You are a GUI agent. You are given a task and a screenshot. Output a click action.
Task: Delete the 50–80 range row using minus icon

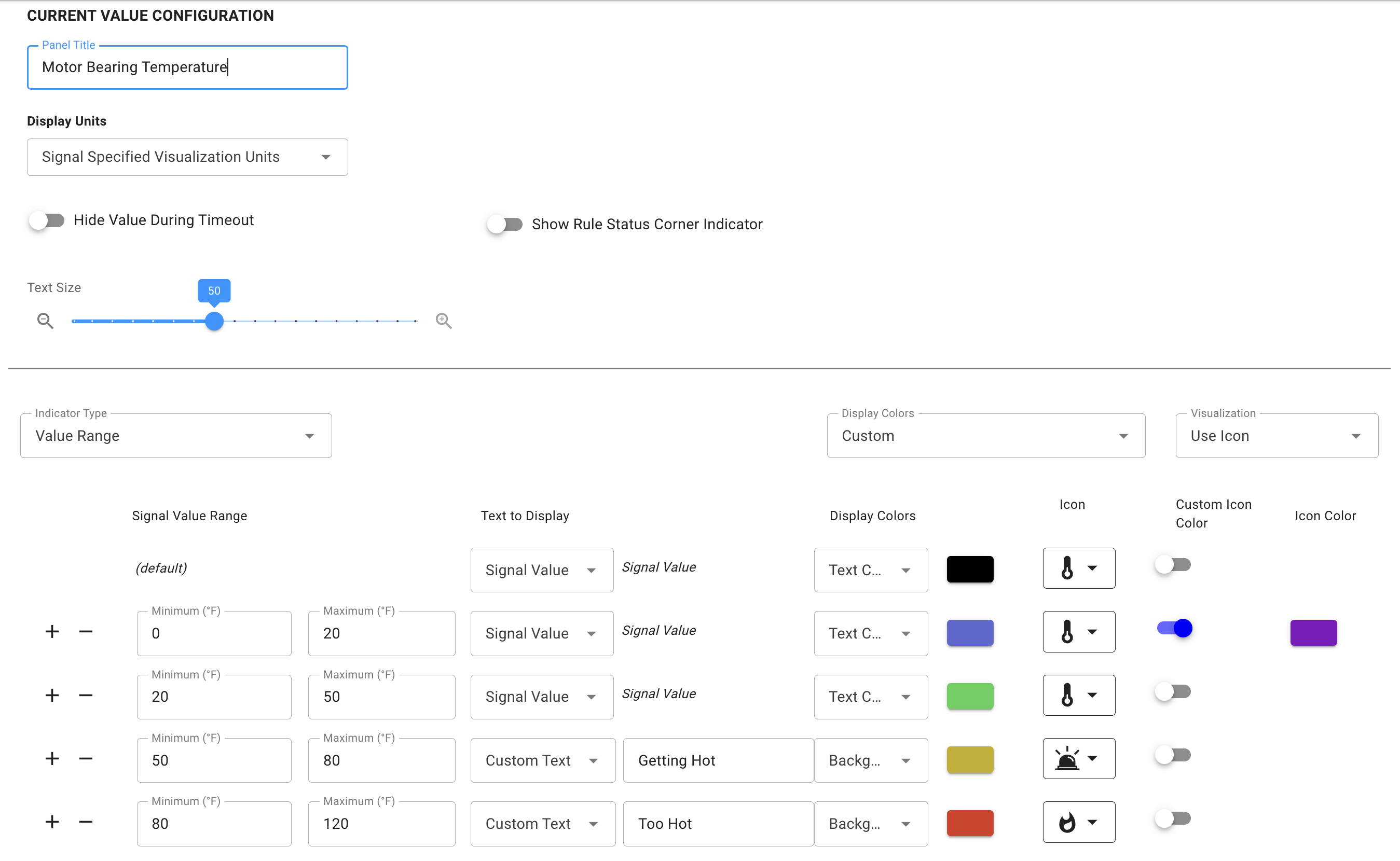pyautogui.click(x=86, y=758)
